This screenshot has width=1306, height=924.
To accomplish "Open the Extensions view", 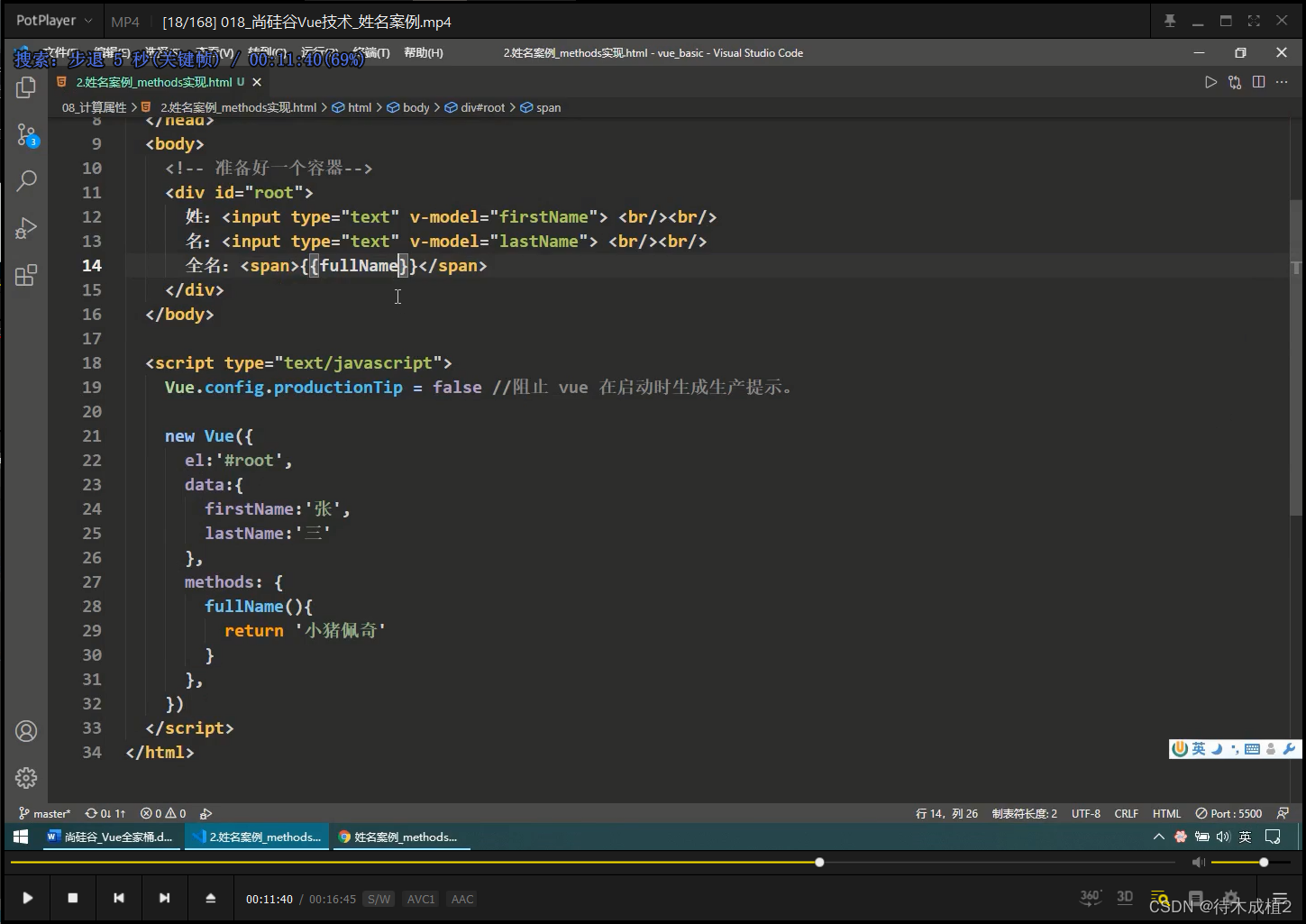I will point(26,275).
